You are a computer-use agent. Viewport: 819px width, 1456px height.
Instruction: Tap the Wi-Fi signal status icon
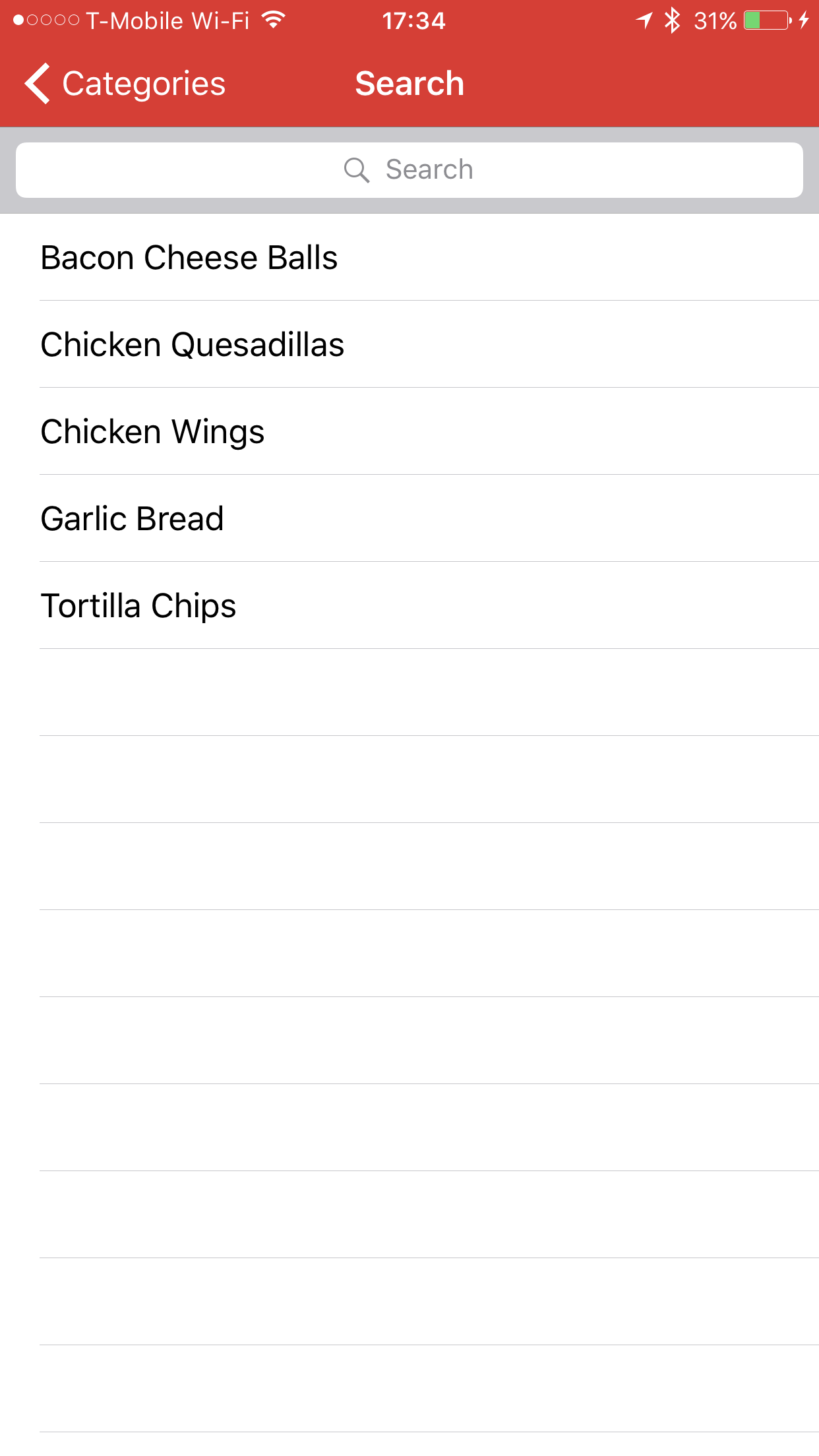273,20
